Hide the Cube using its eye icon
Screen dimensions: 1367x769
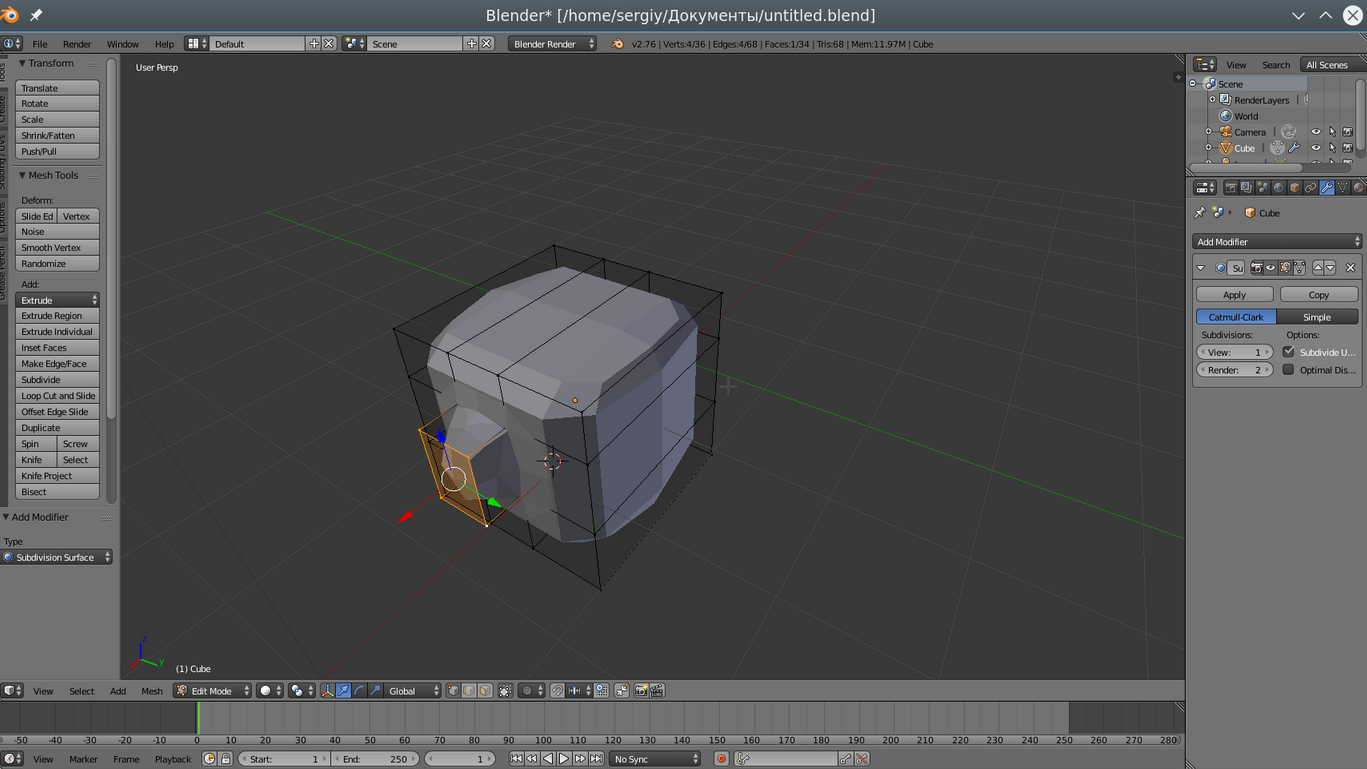point(1316,148)
